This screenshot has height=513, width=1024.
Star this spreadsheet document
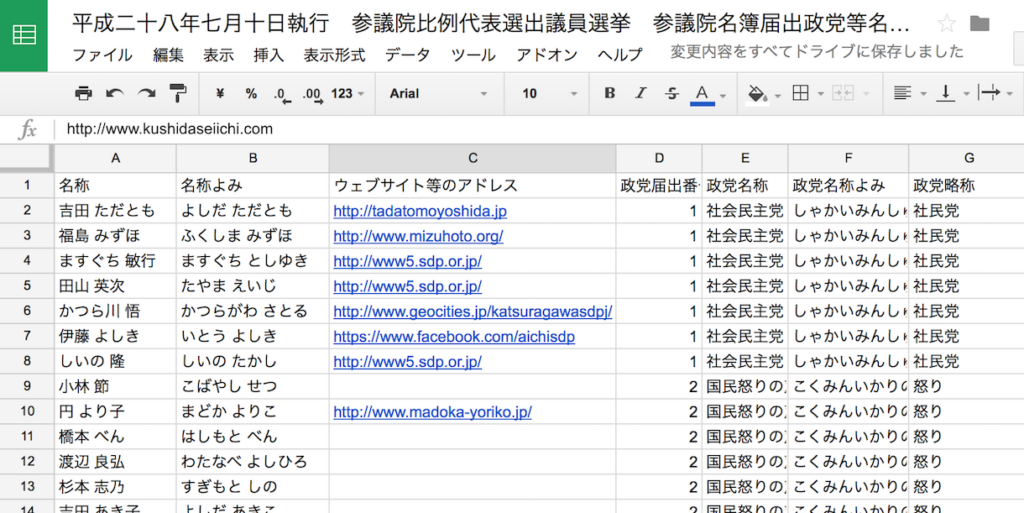(x=946, y=23)
